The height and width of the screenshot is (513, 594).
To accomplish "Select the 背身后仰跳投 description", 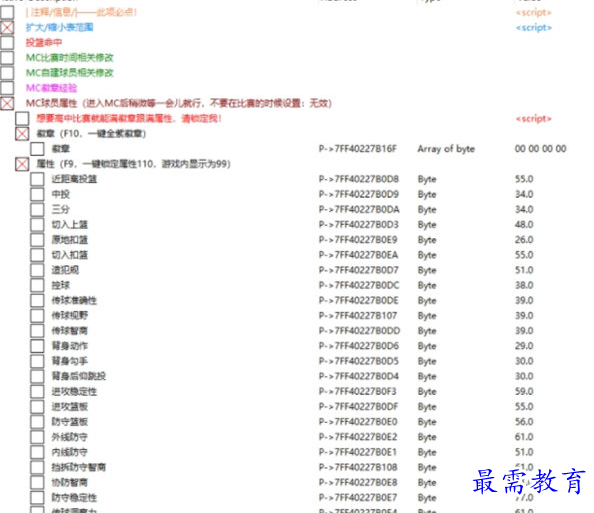I will coord(79,376).
